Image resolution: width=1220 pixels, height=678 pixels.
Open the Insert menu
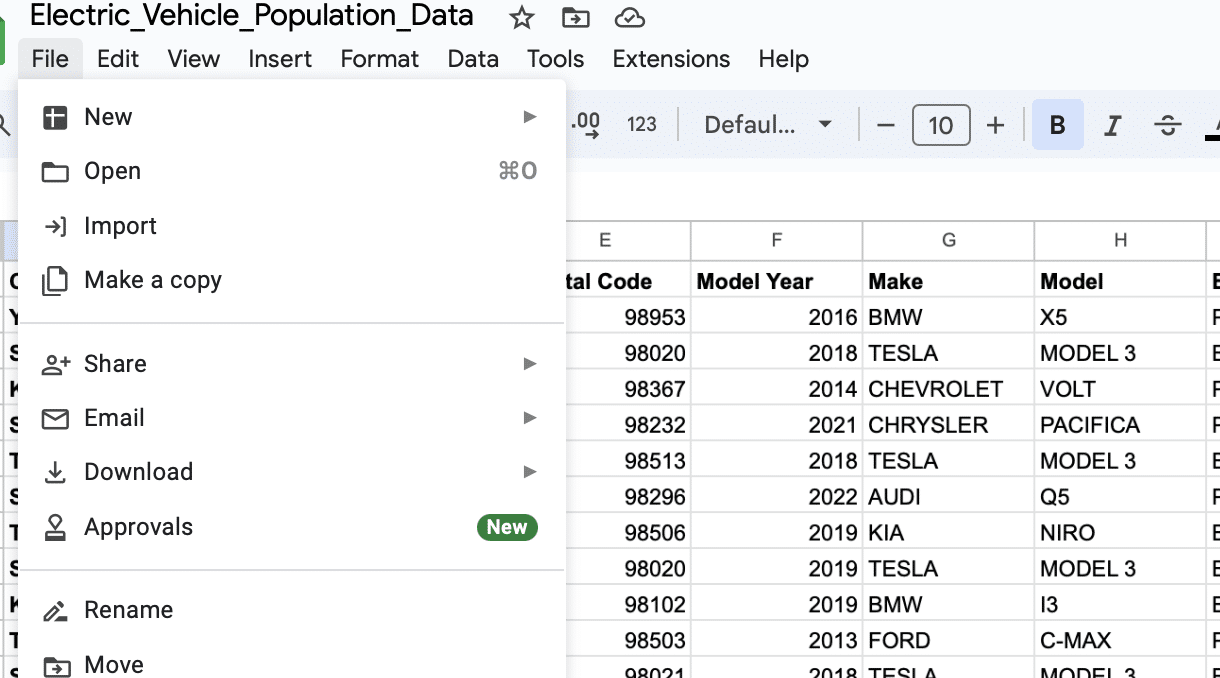[x=280, y=59]
